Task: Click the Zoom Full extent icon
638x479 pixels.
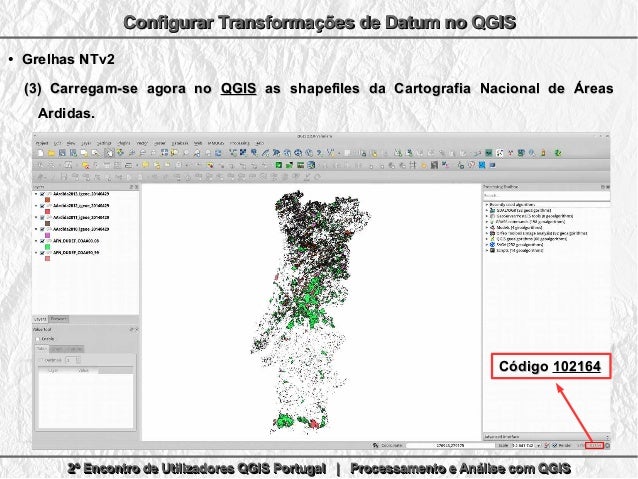Action: click(x=164, y=153)
